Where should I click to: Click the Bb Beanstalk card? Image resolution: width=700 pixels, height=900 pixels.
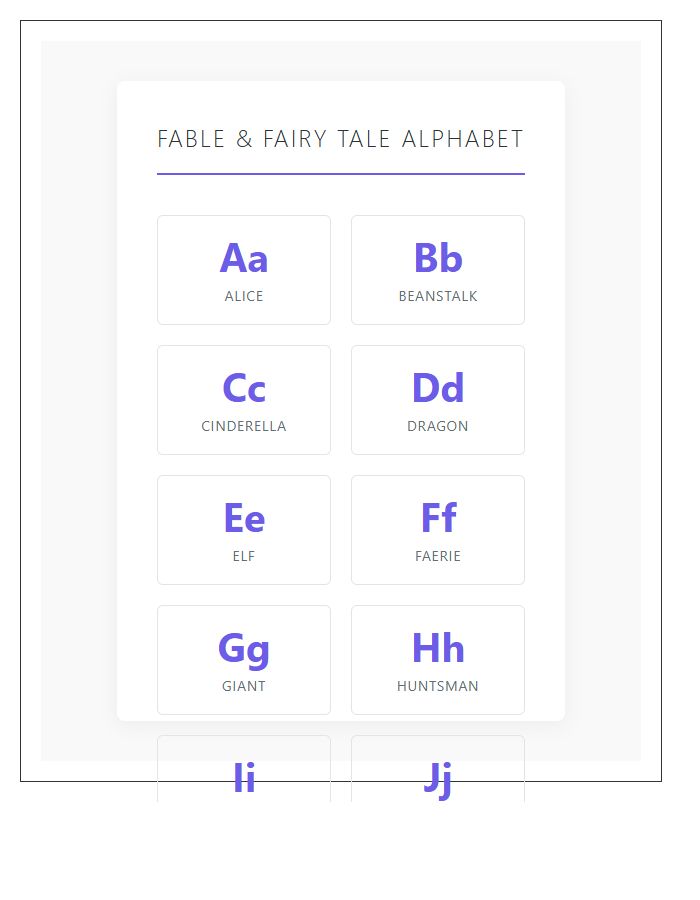click(x=437, y=269)
